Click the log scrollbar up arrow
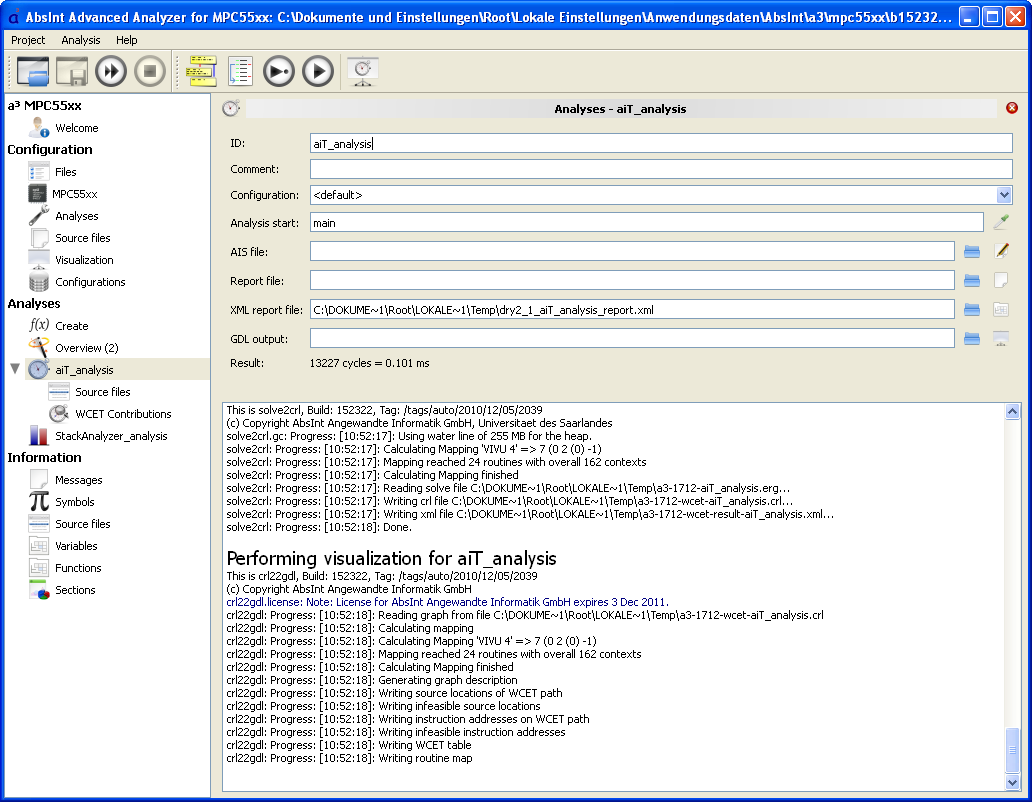Viewport: 1032px width, 802px height. click(1012, 411)
